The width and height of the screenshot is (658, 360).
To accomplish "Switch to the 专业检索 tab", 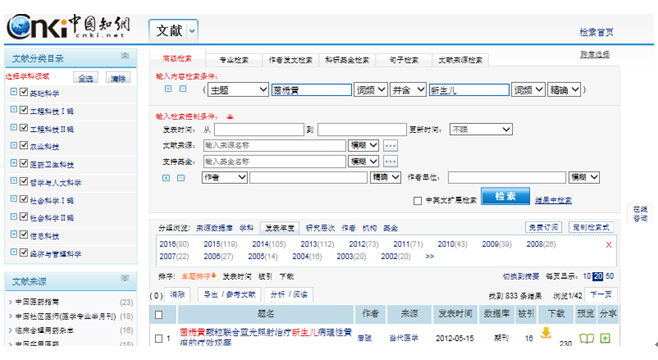I will click(x=234, y=60).
